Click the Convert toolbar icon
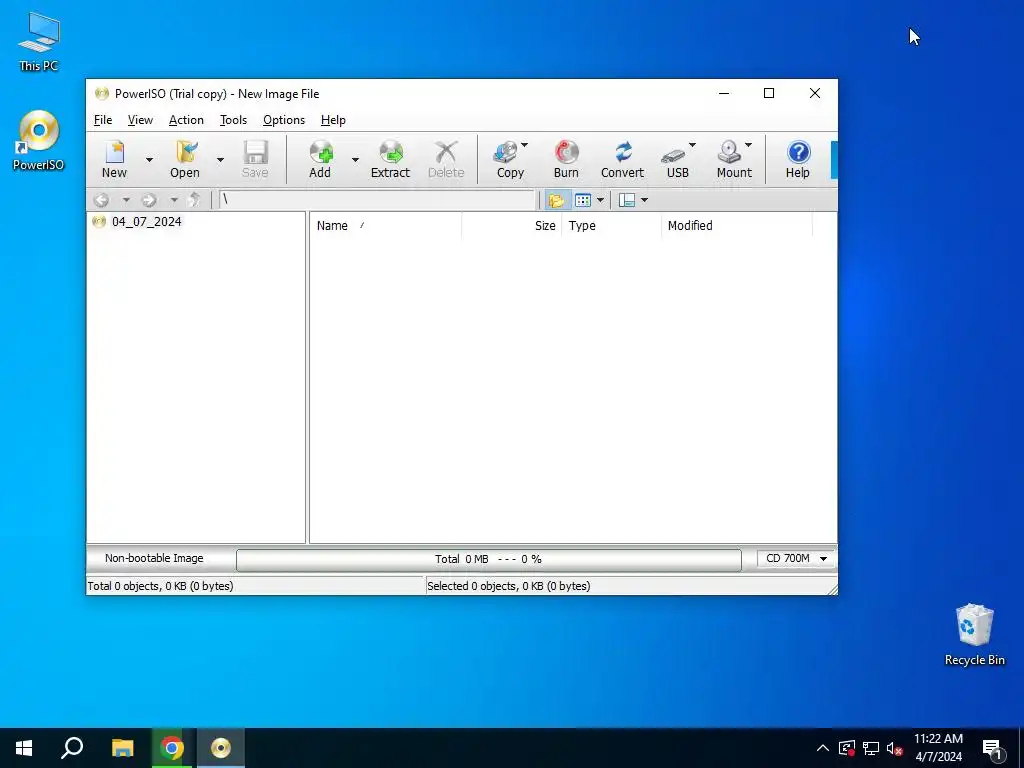 point(622,159)
